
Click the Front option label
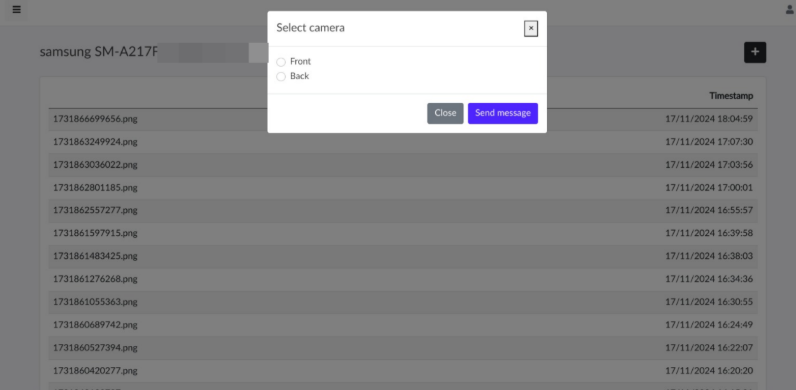pos(301,61)
